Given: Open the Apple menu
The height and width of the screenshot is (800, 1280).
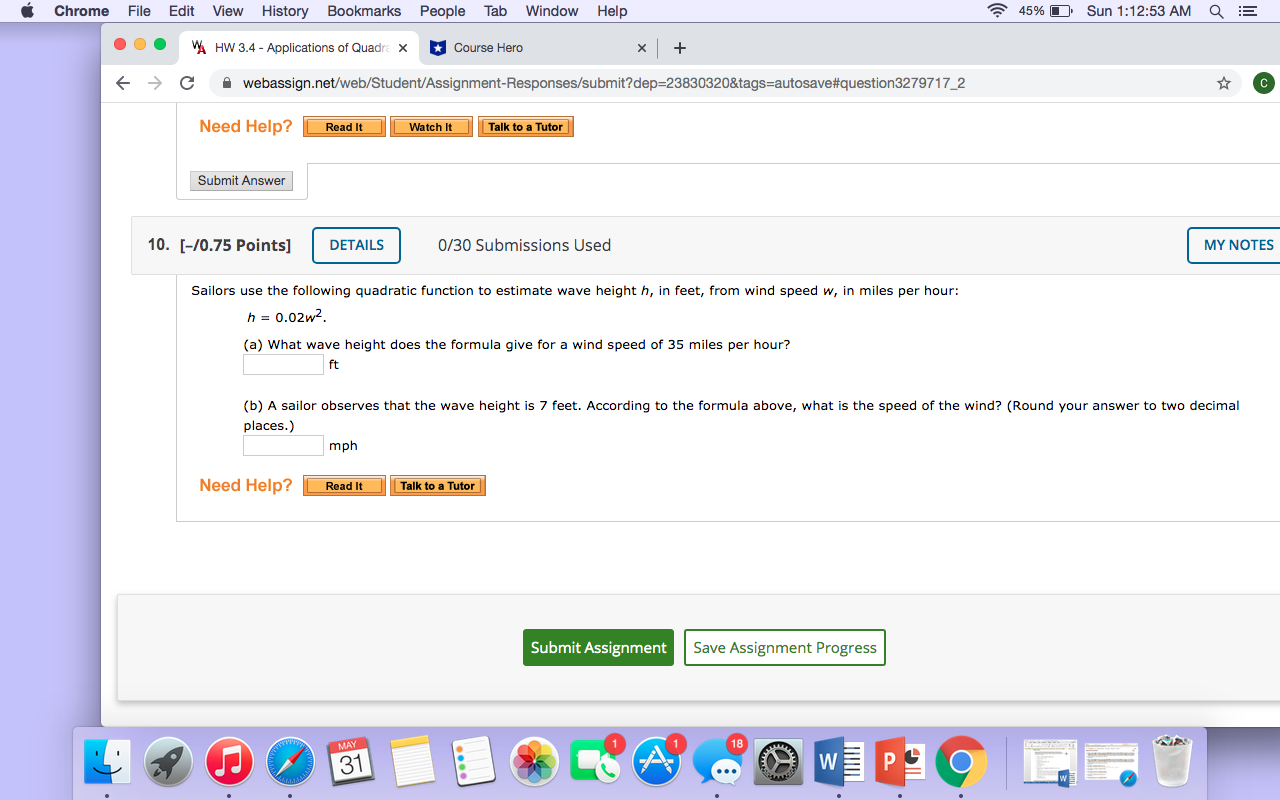Looking at the screenshot, I should (x=26, y=11).
